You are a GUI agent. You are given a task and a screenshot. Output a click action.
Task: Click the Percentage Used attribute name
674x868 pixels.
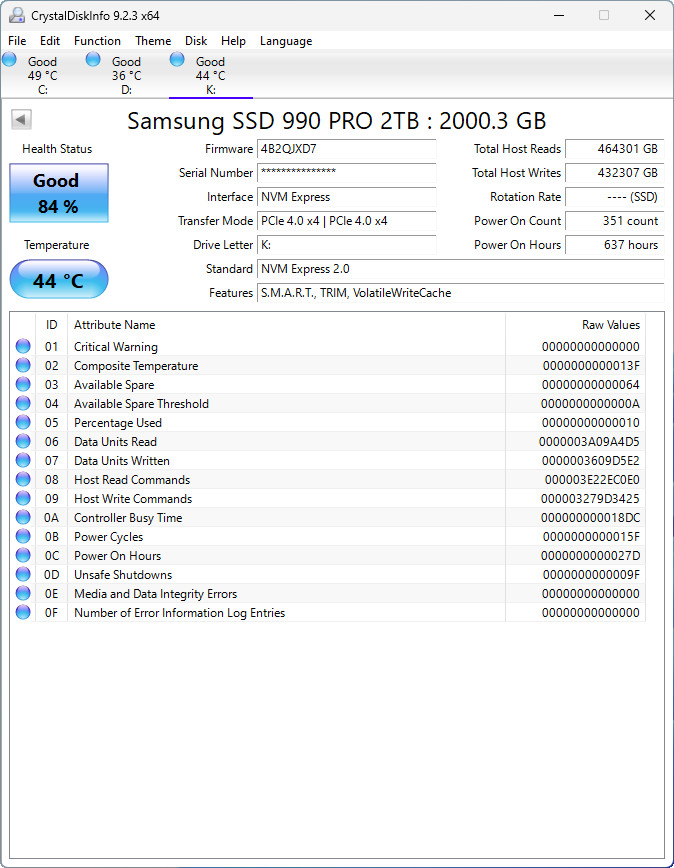pyautogui.click(x=118, y=423)
